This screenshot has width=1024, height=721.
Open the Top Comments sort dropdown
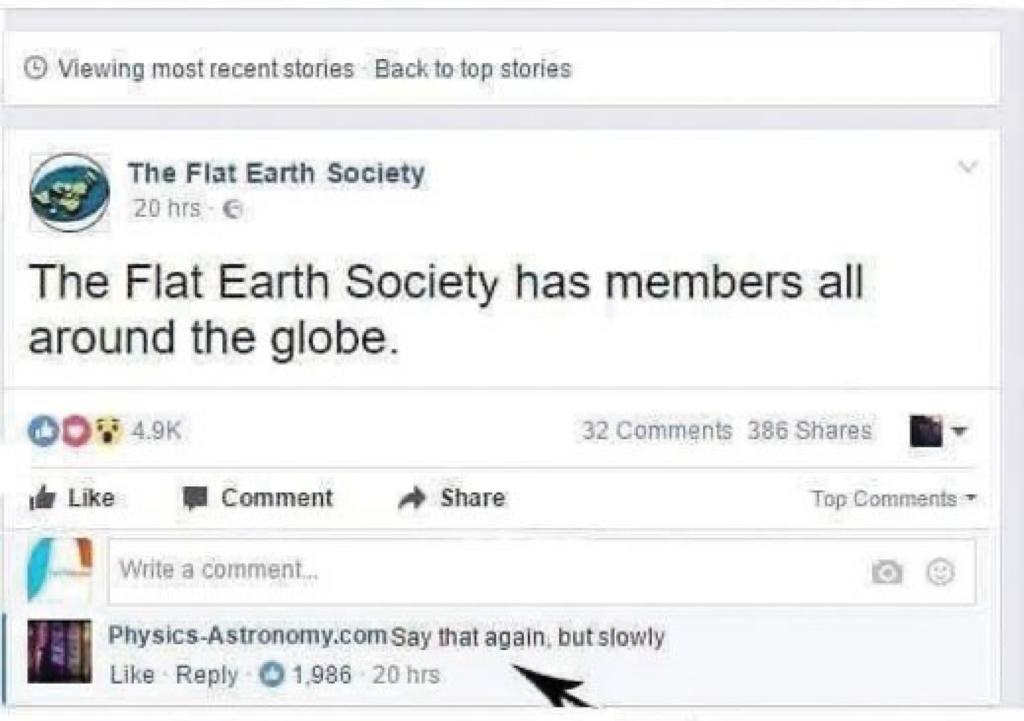click(893, 499)
